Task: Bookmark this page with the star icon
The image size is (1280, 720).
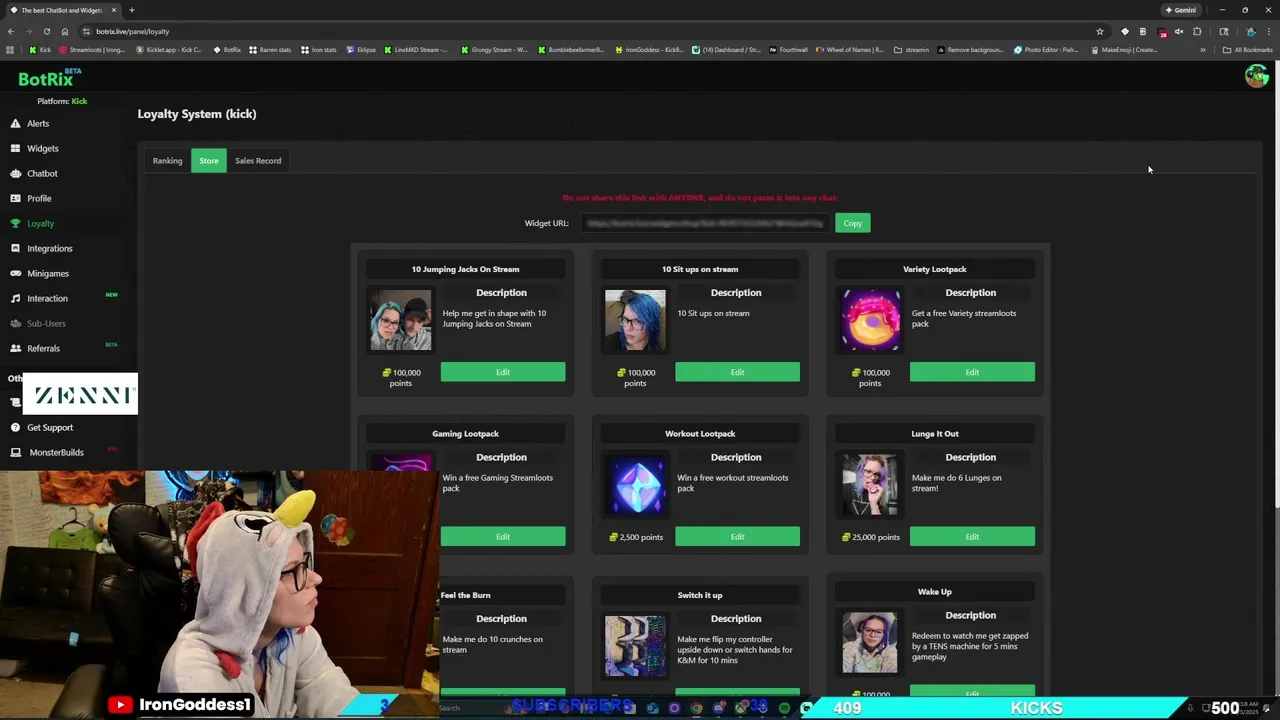Action: [1100, 31]
